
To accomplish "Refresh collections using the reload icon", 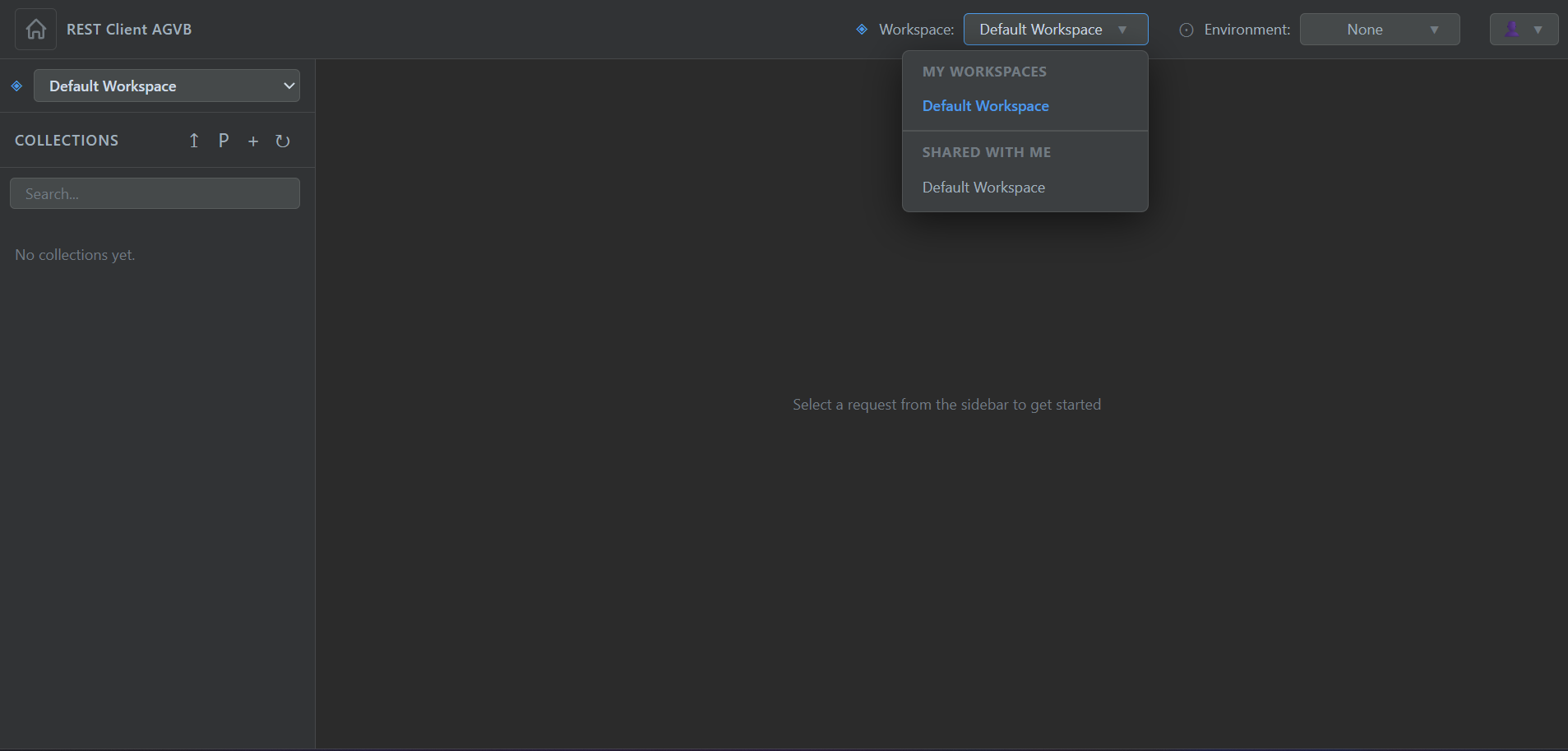I will (282, 141).
